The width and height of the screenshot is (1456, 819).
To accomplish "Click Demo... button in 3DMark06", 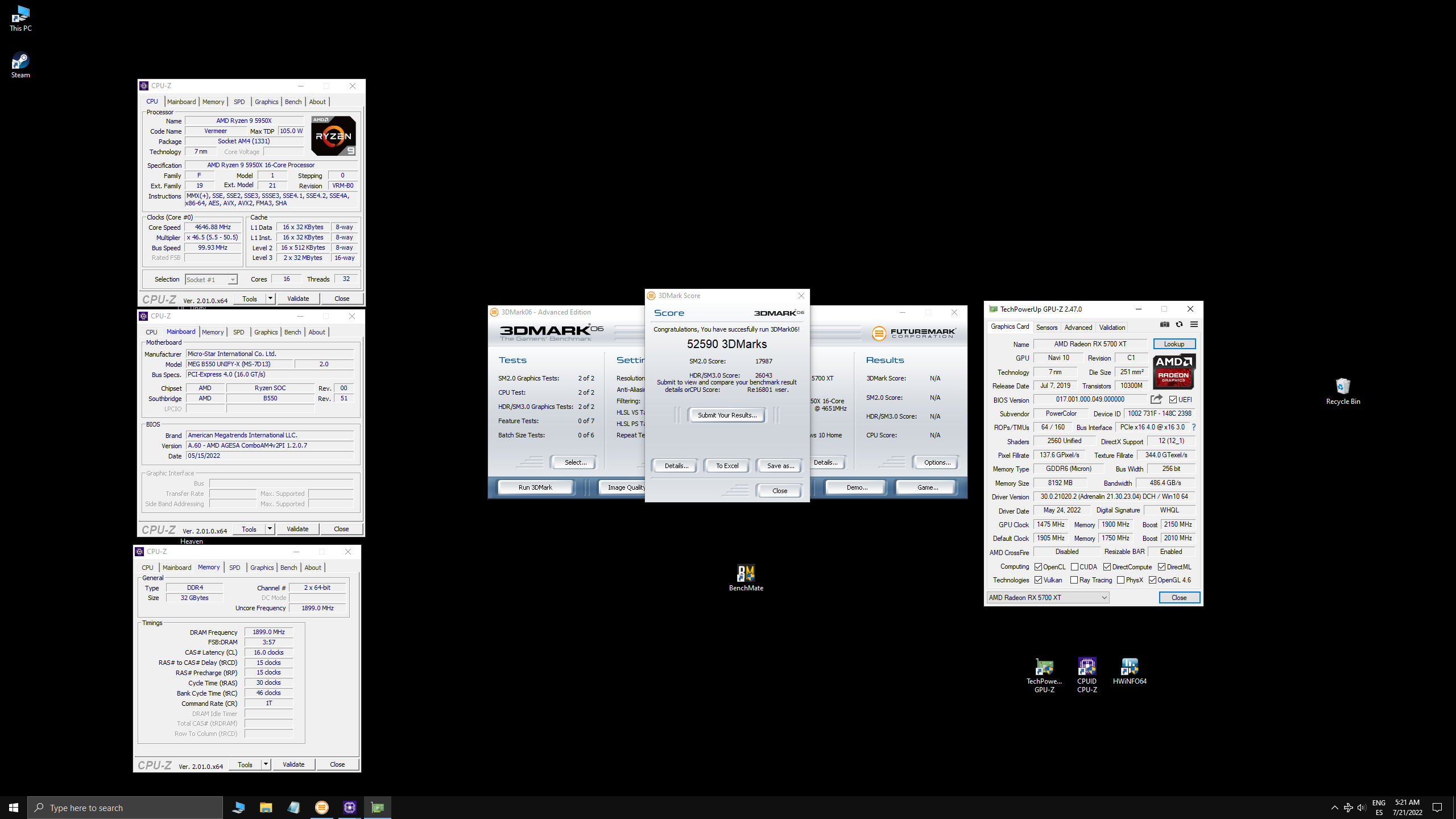I will (x=857, y=487).
